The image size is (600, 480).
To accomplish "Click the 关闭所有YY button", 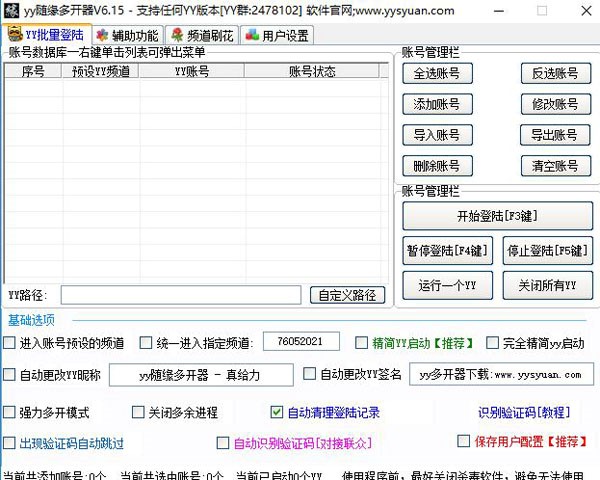I will [548, 286].
